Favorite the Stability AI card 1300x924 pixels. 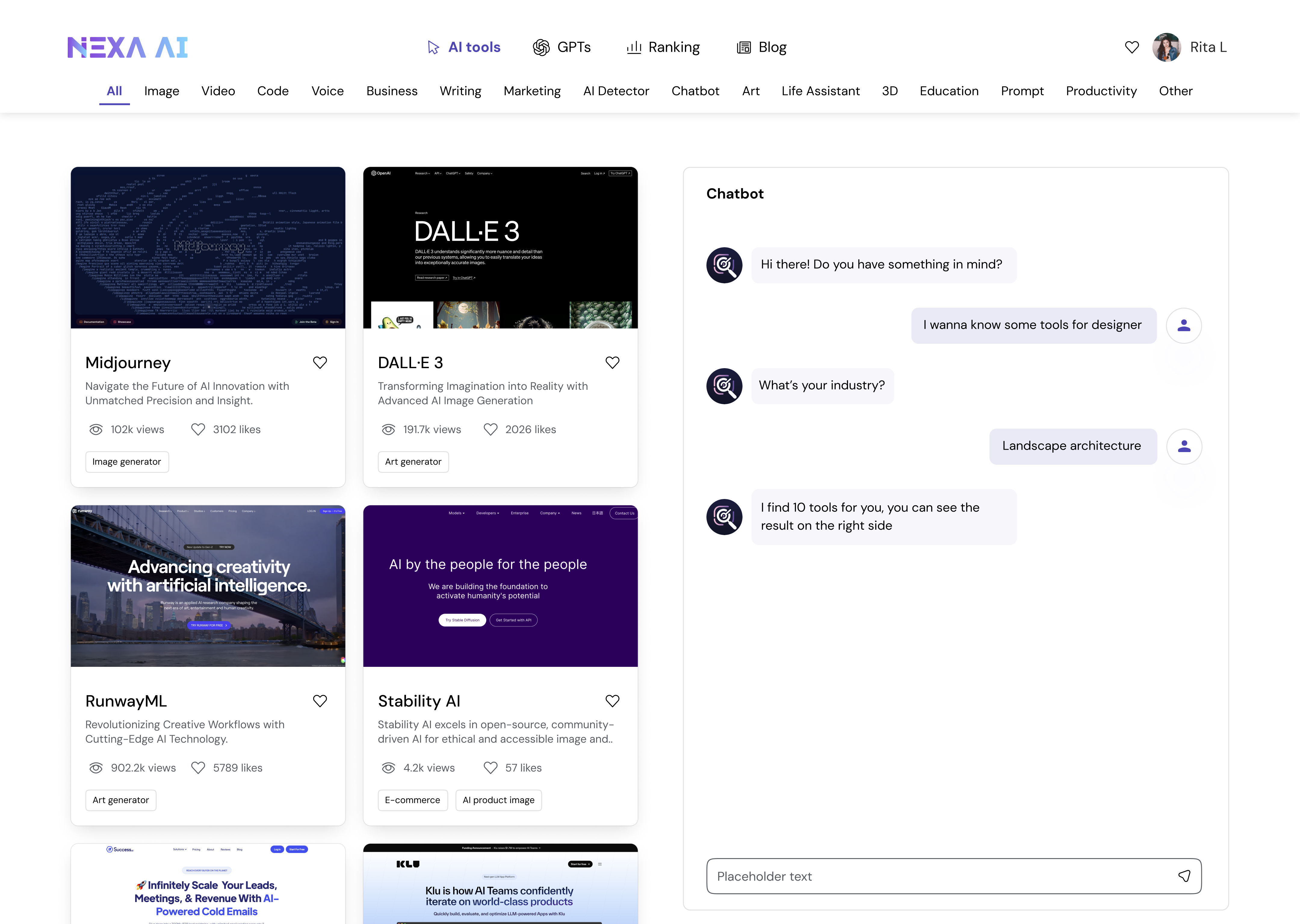tap(612, 701)
